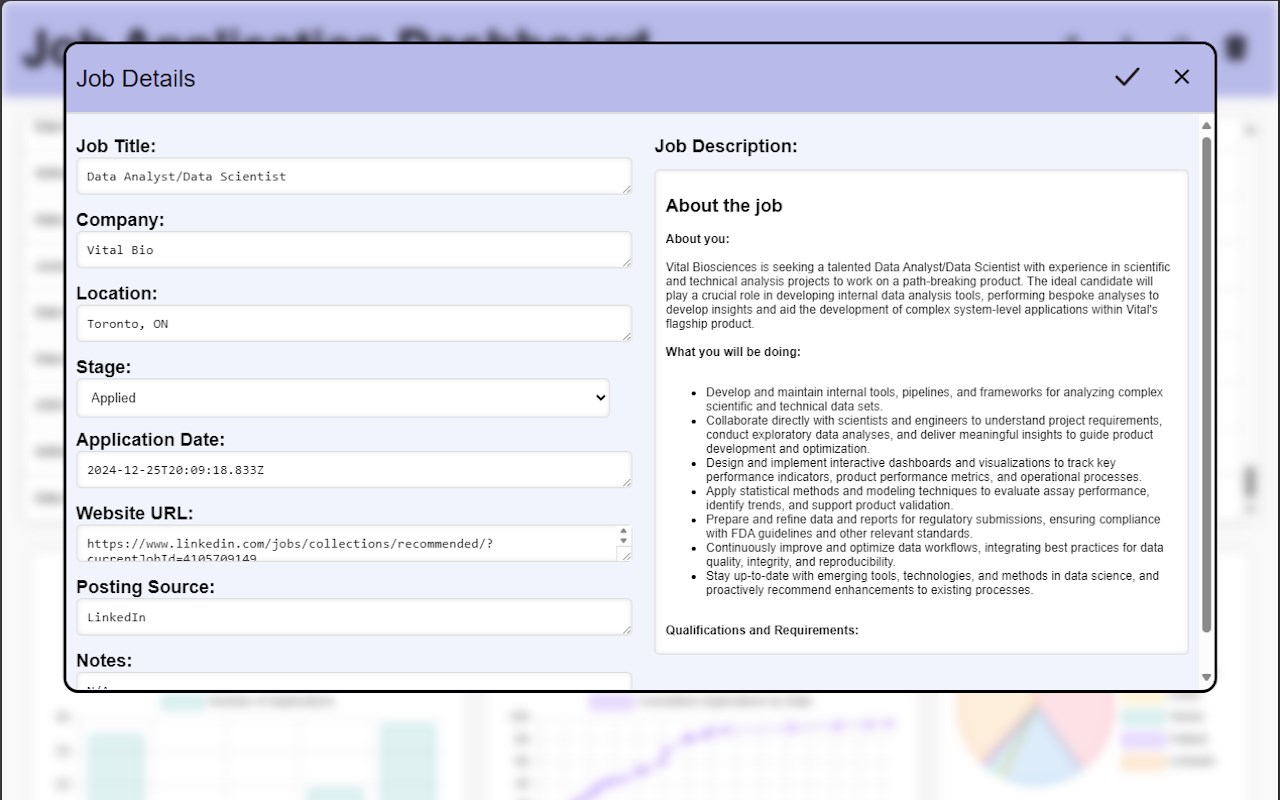Click the 'Stage:' label
Screen dimensions: 1280x800
click(104, 367)
